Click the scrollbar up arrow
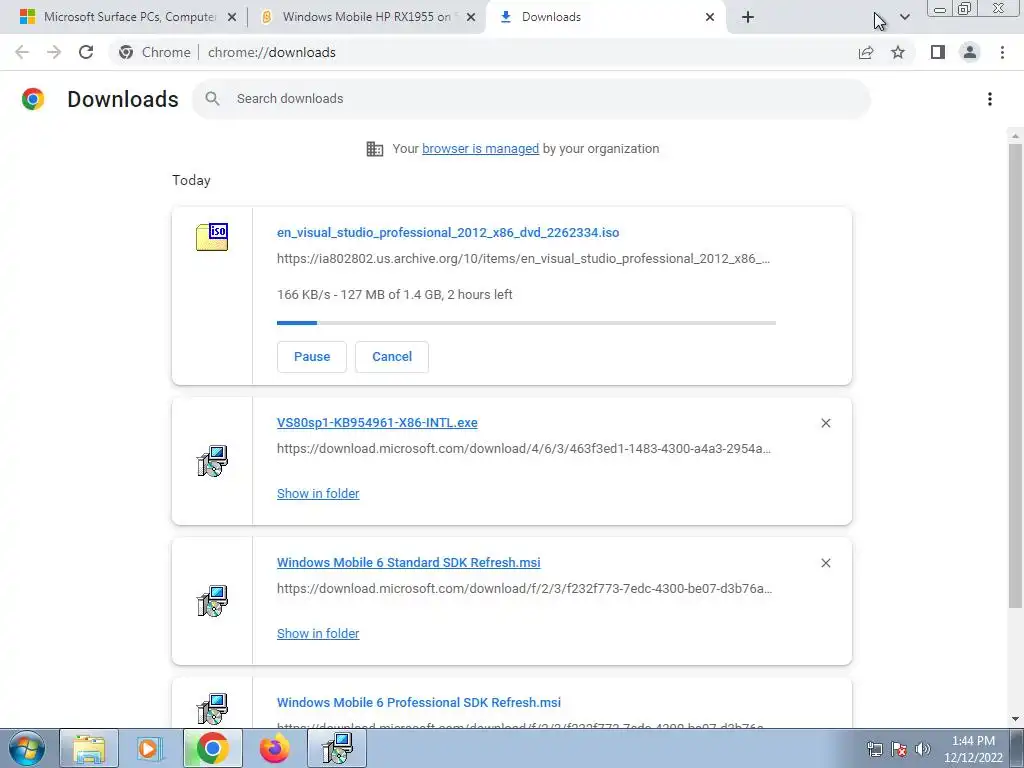Viewport: 1024px width, 768px height. (1014, 136)
